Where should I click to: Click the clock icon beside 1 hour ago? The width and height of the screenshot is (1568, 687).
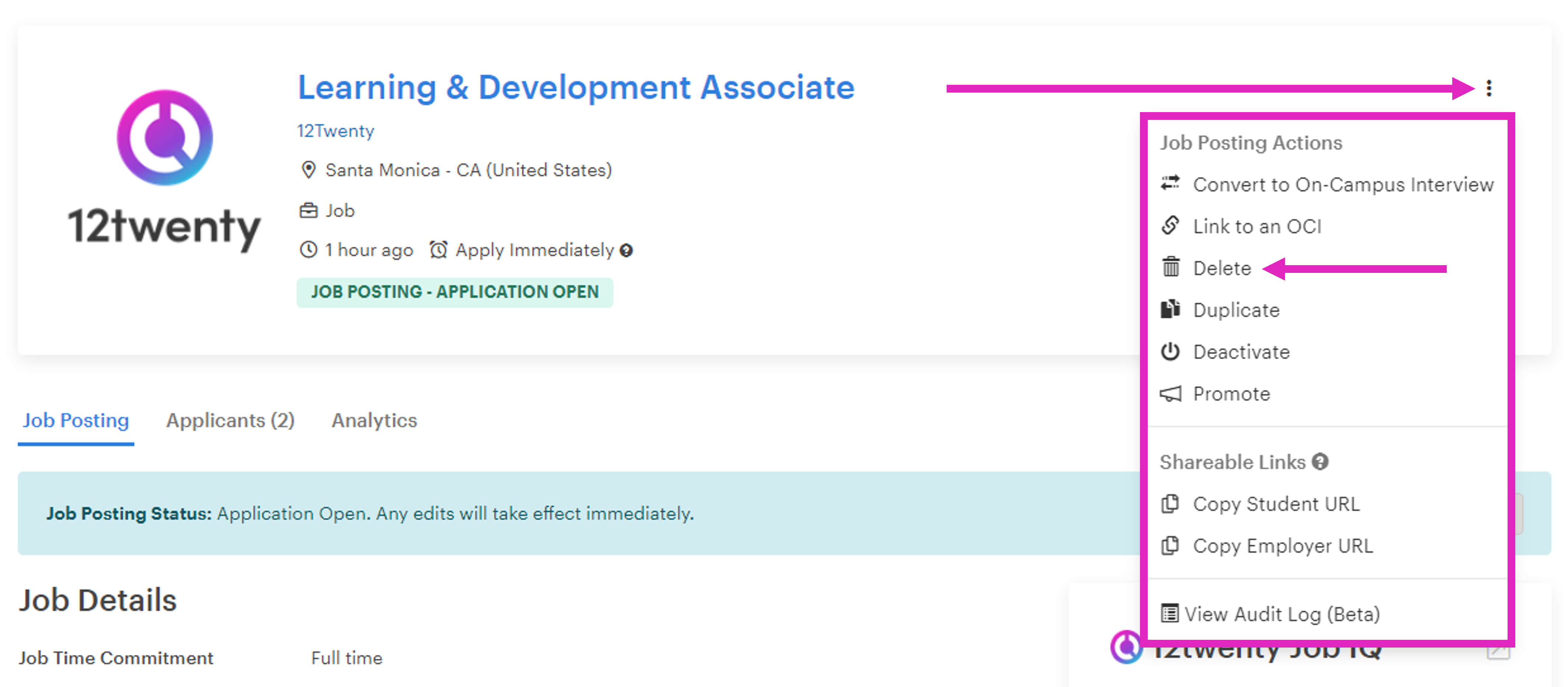click(309, 250)
